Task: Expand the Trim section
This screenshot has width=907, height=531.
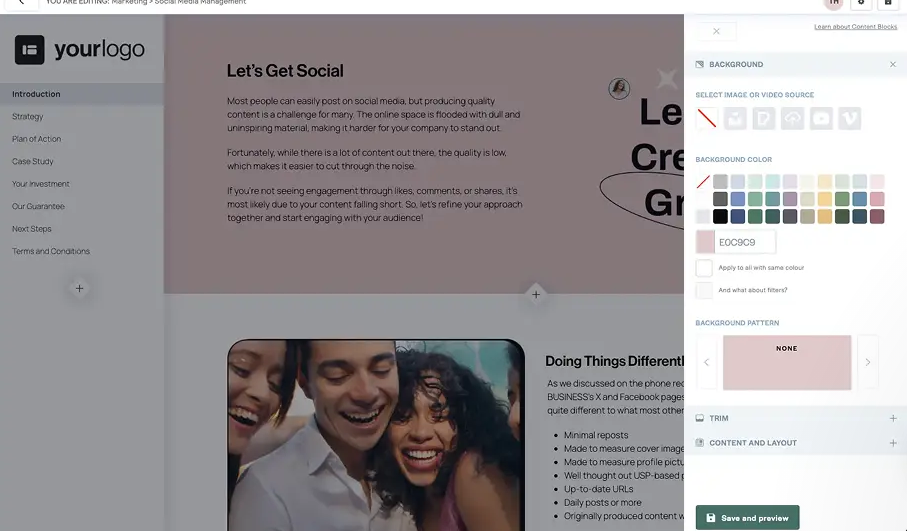Action: pyautogui.click(x=893, y=418)
